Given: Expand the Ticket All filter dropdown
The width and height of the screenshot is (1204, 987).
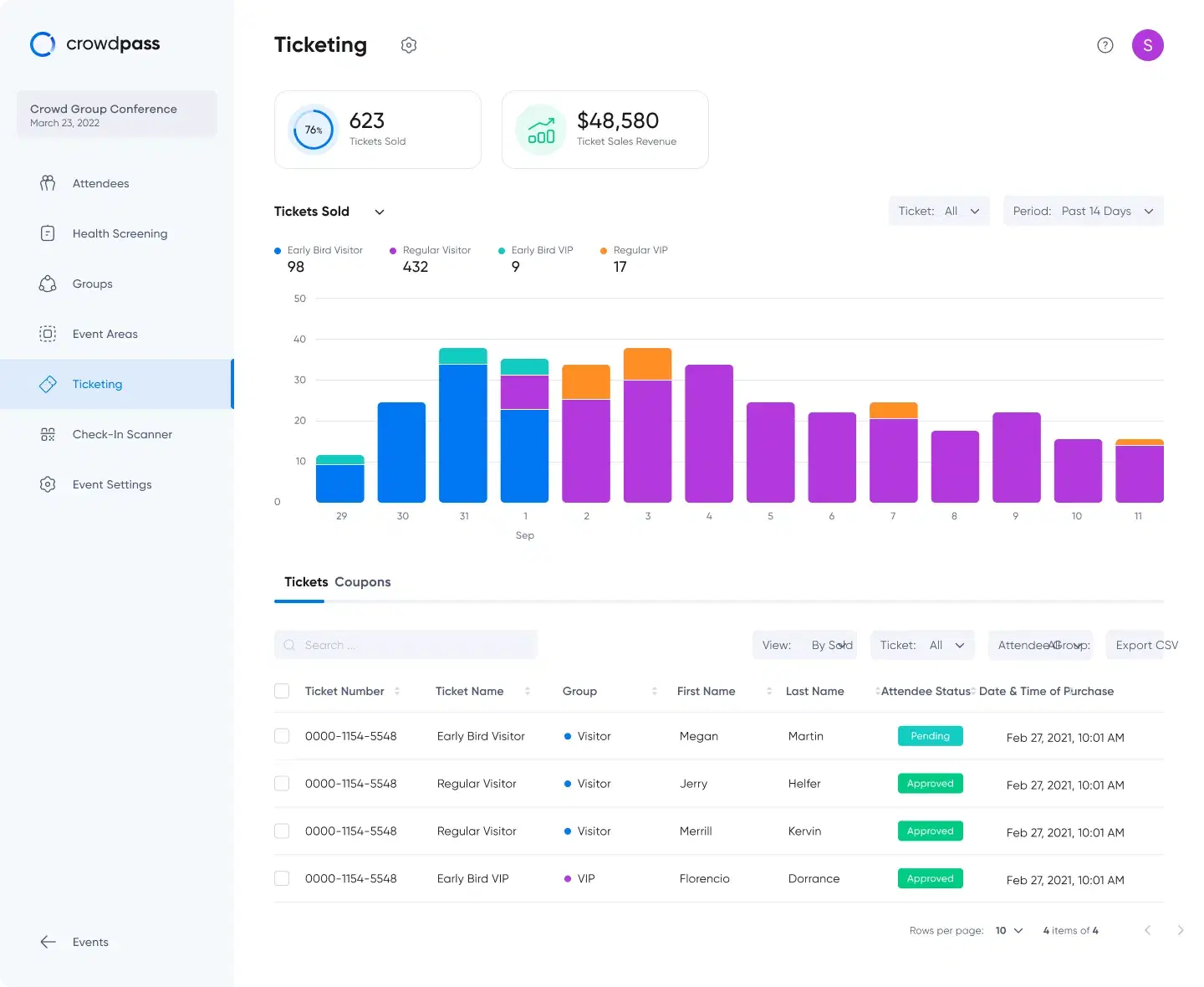Looking at the screenshot, I should coord(939,211).
